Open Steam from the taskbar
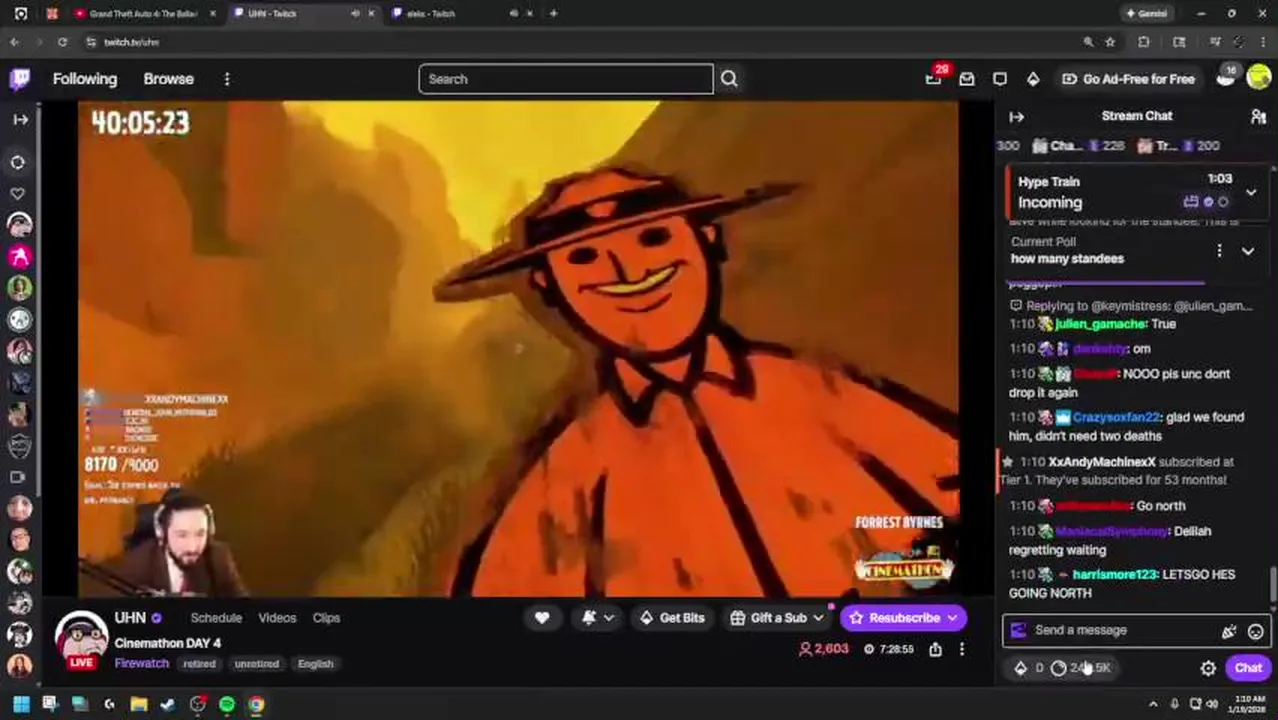Viewport: 1278px width, 720px height. click(168, 705)
